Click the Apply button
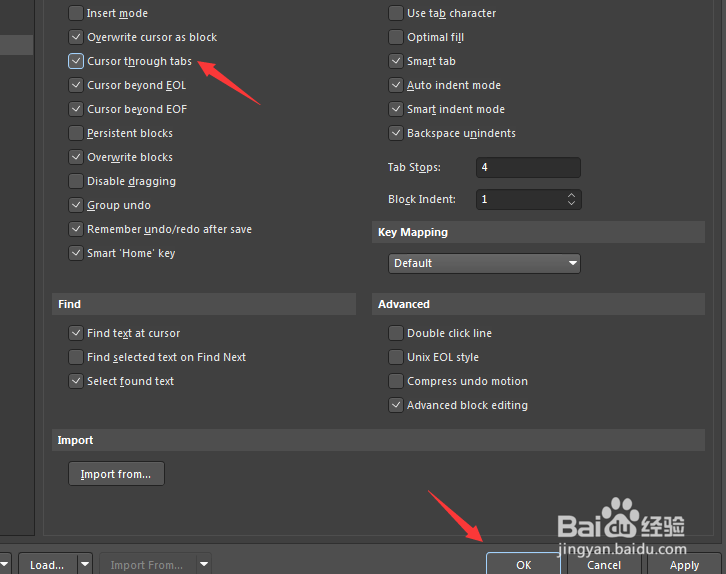726x574 pixels. (x=684, y=564)
